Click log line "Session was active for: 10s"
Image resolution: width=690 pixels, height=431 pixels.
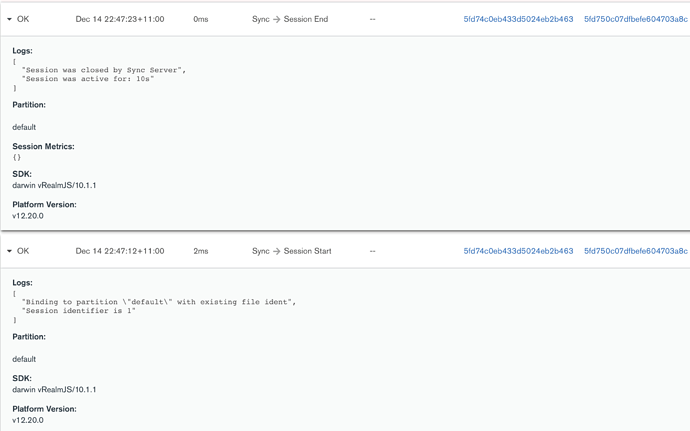(88, 79)
